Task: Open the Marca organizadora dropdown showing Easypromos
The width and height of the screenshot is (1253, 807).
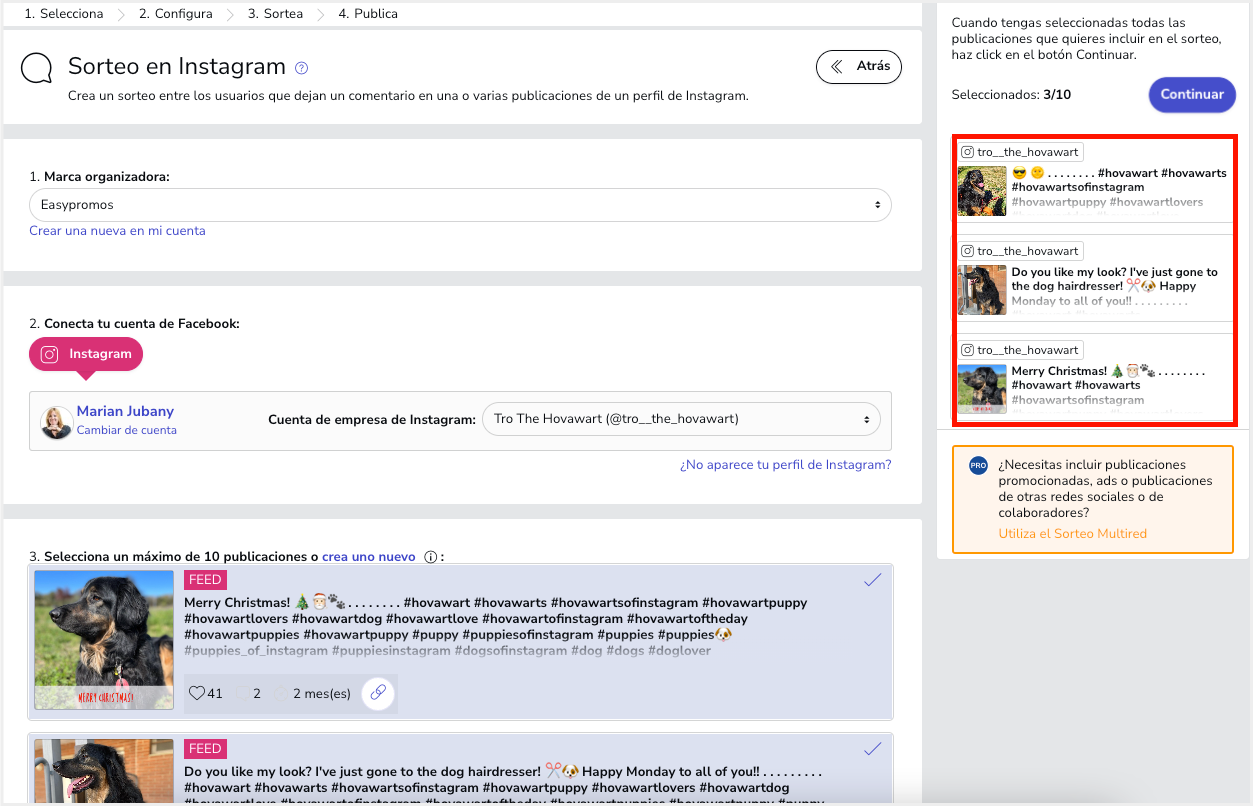Action: (460, 205)
